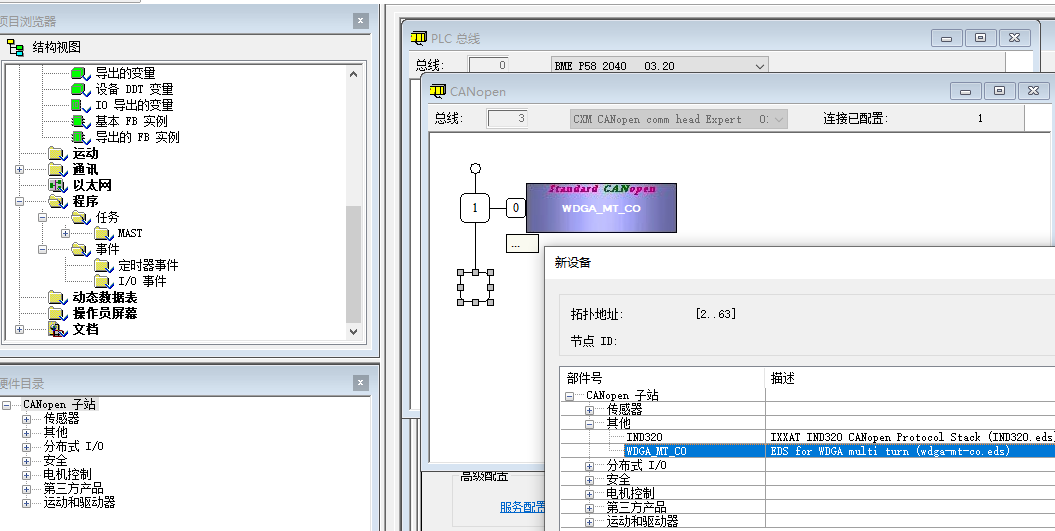
Task: Click project tree scrollbar down arrow
Action: pyautogui.click(x=354, y=331)
